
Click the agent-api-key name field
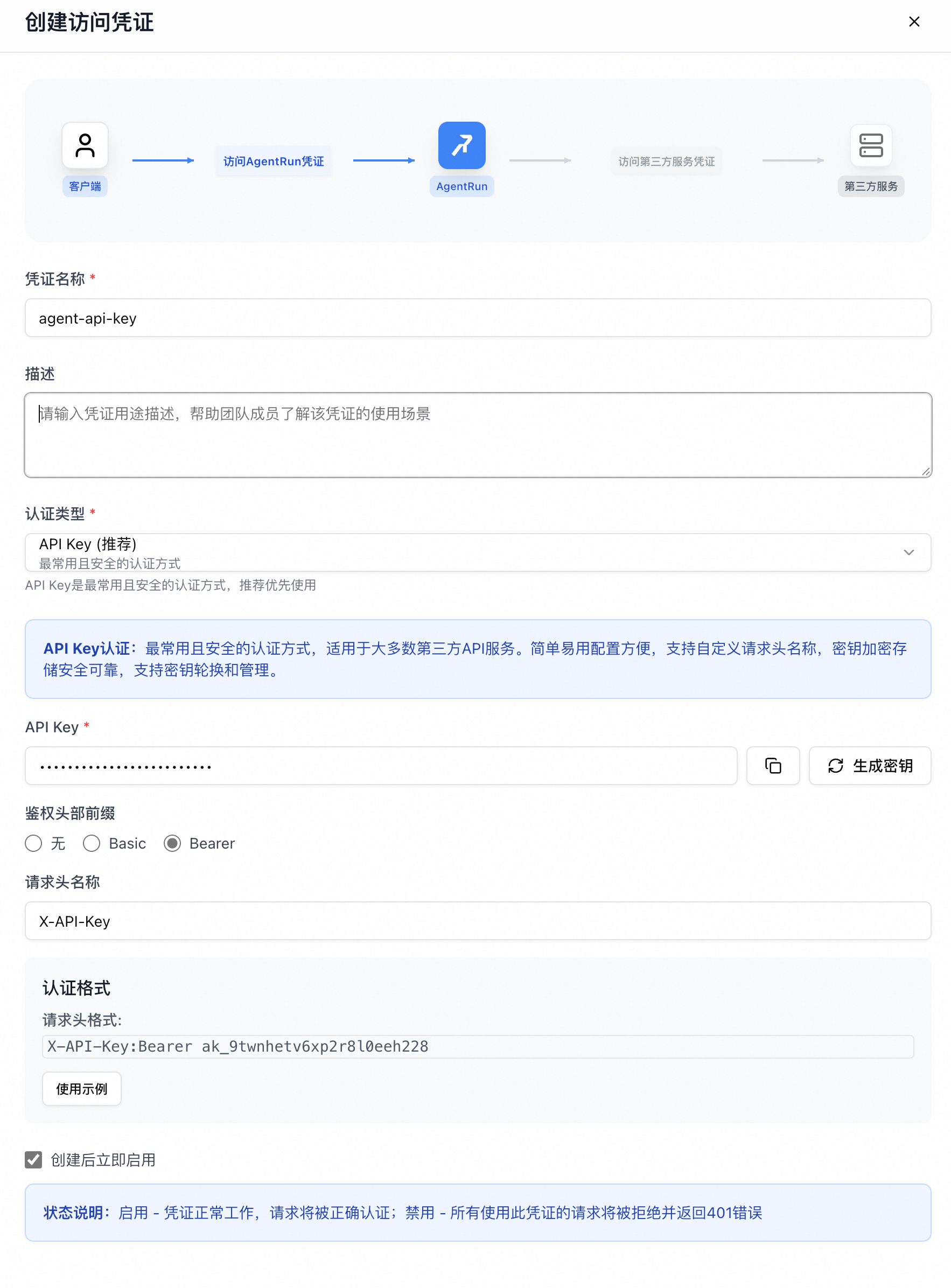point(477,318)
